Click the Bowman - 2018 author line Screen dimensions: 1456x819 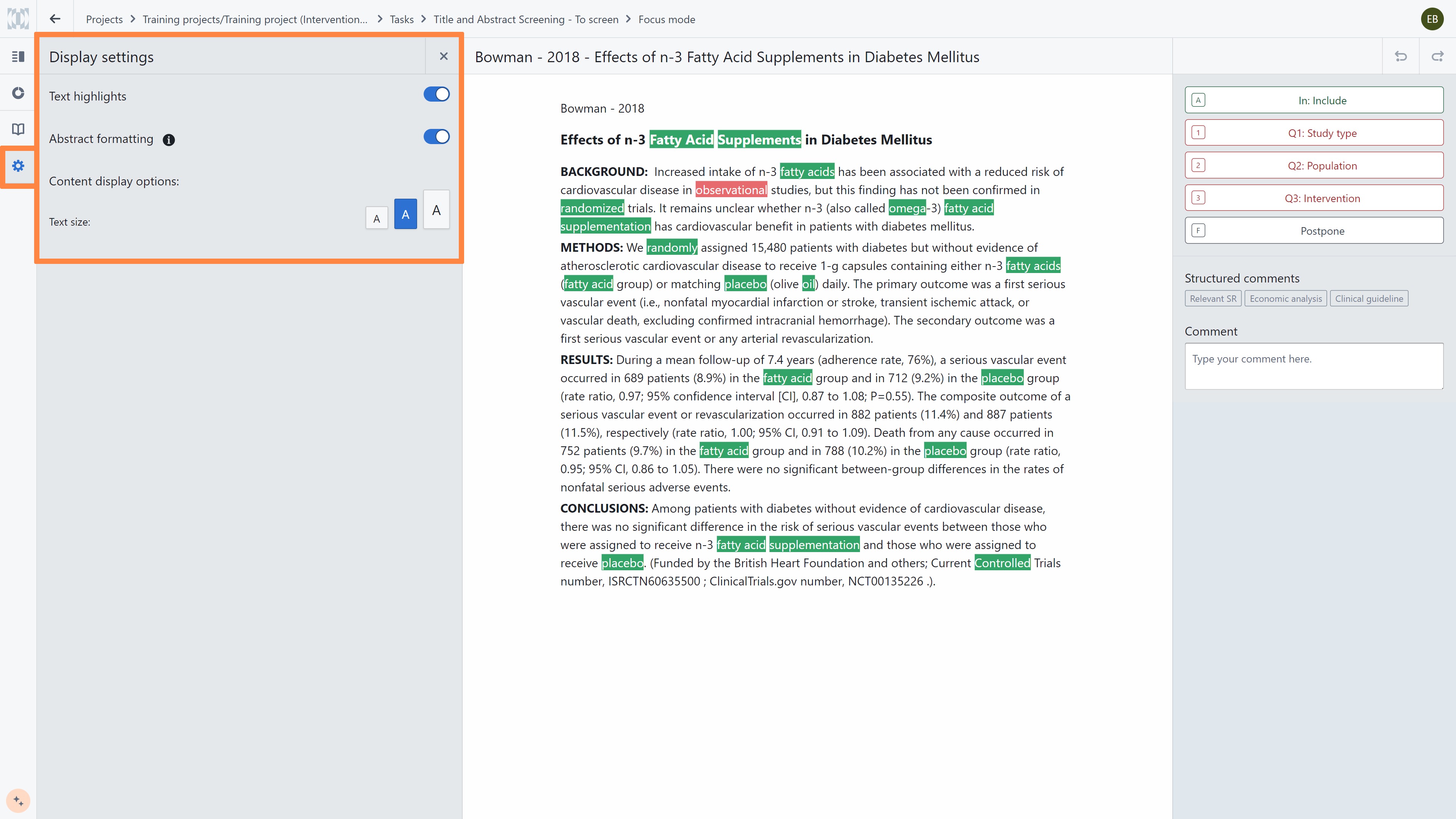tap(602, 108)
